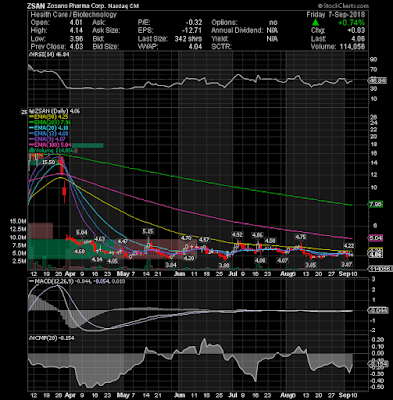Click the 10.0M volume axis label
393x400 pixels.
(x=19, y=237)
